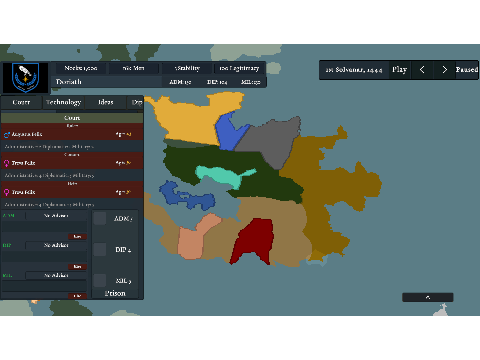The height and width of the screenshot is (360, 480).
Task: Click the male gender icon in Ruler row
Action: click(7, 134)
